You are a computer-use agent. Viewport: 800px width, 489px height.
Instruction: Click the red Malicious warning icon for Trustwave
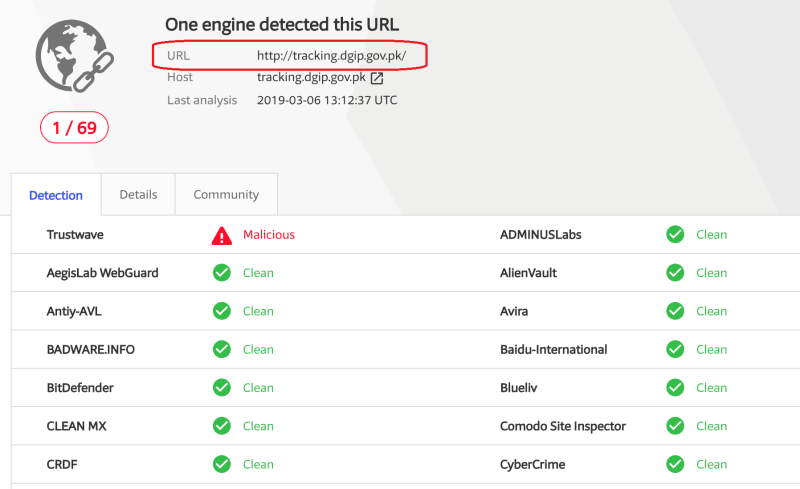[x=222, y=235]
